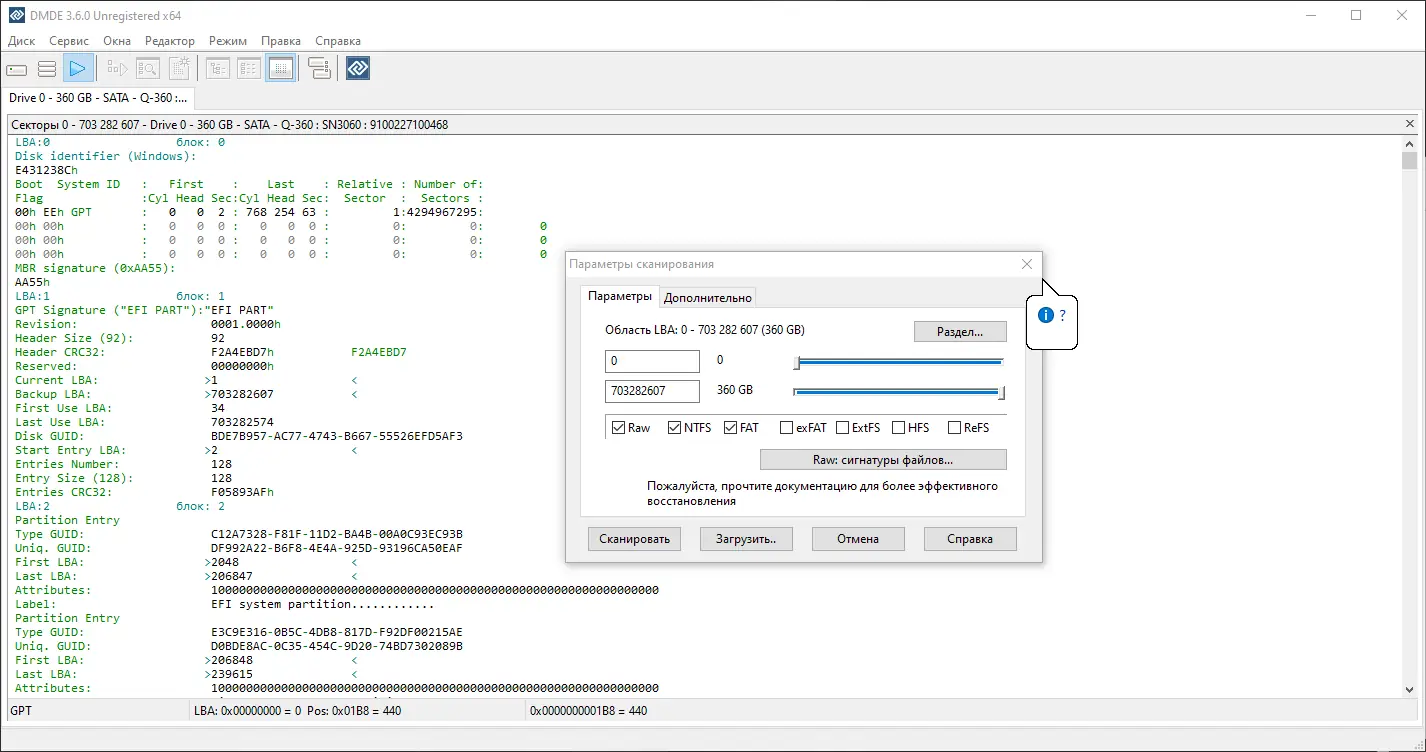Click the select drive icon in toolbar

pyautogui.click(x=17, y=69)
